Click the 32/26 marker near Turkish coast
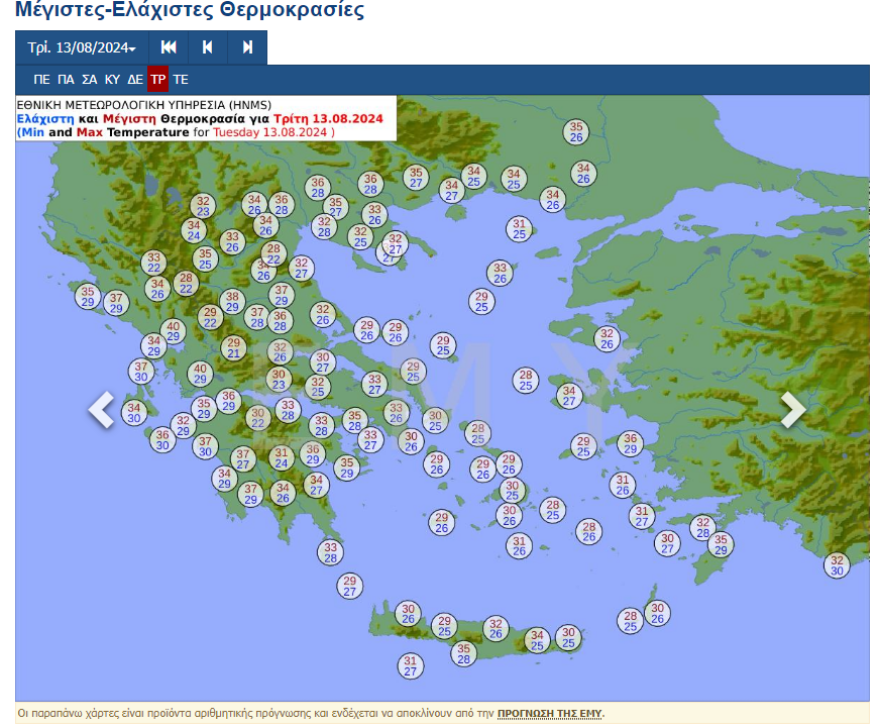880x728 pixels. click(606, 339)
